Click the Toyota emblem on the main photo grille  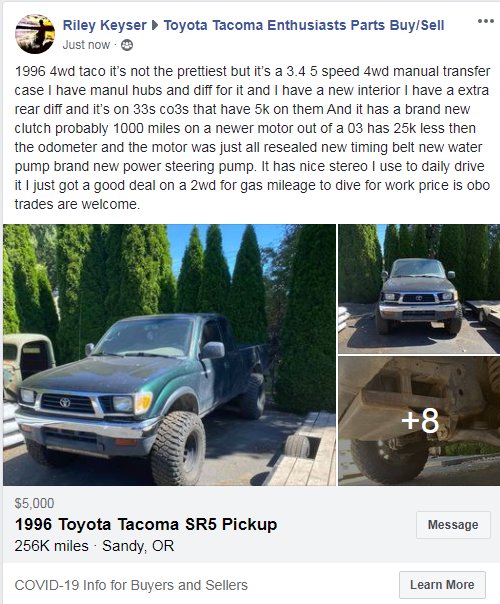click(65, 403)
